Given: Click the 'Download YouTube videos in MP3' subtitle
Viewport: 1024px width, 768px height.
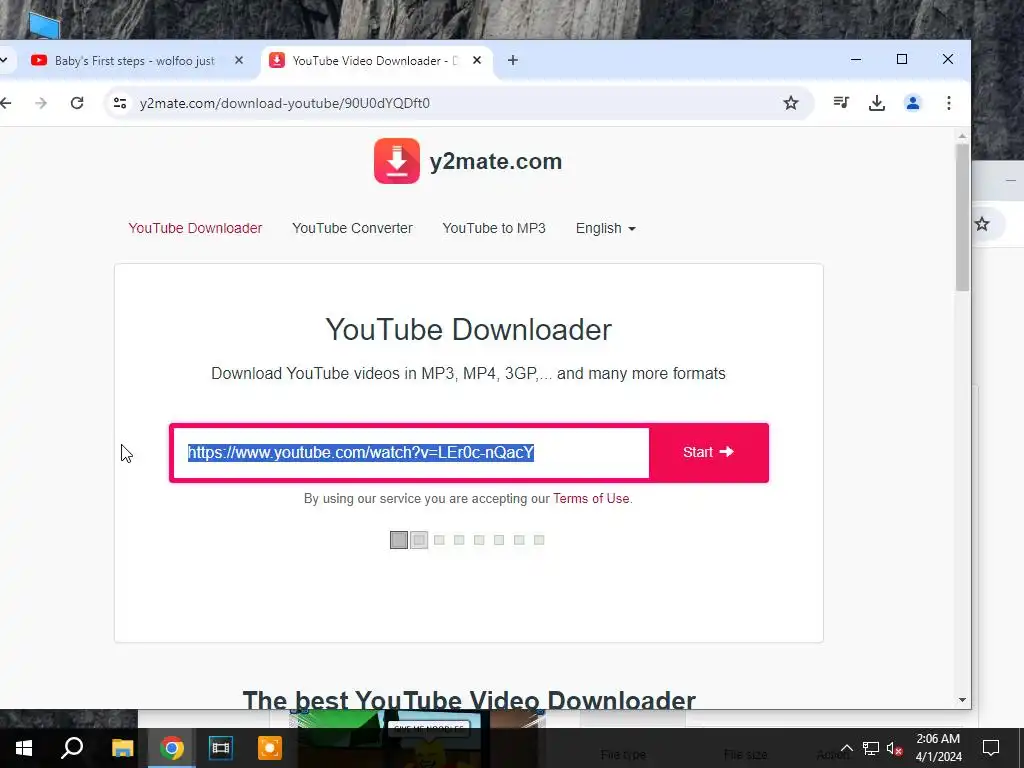Looking at the screenshot, I should pos(468,374).
